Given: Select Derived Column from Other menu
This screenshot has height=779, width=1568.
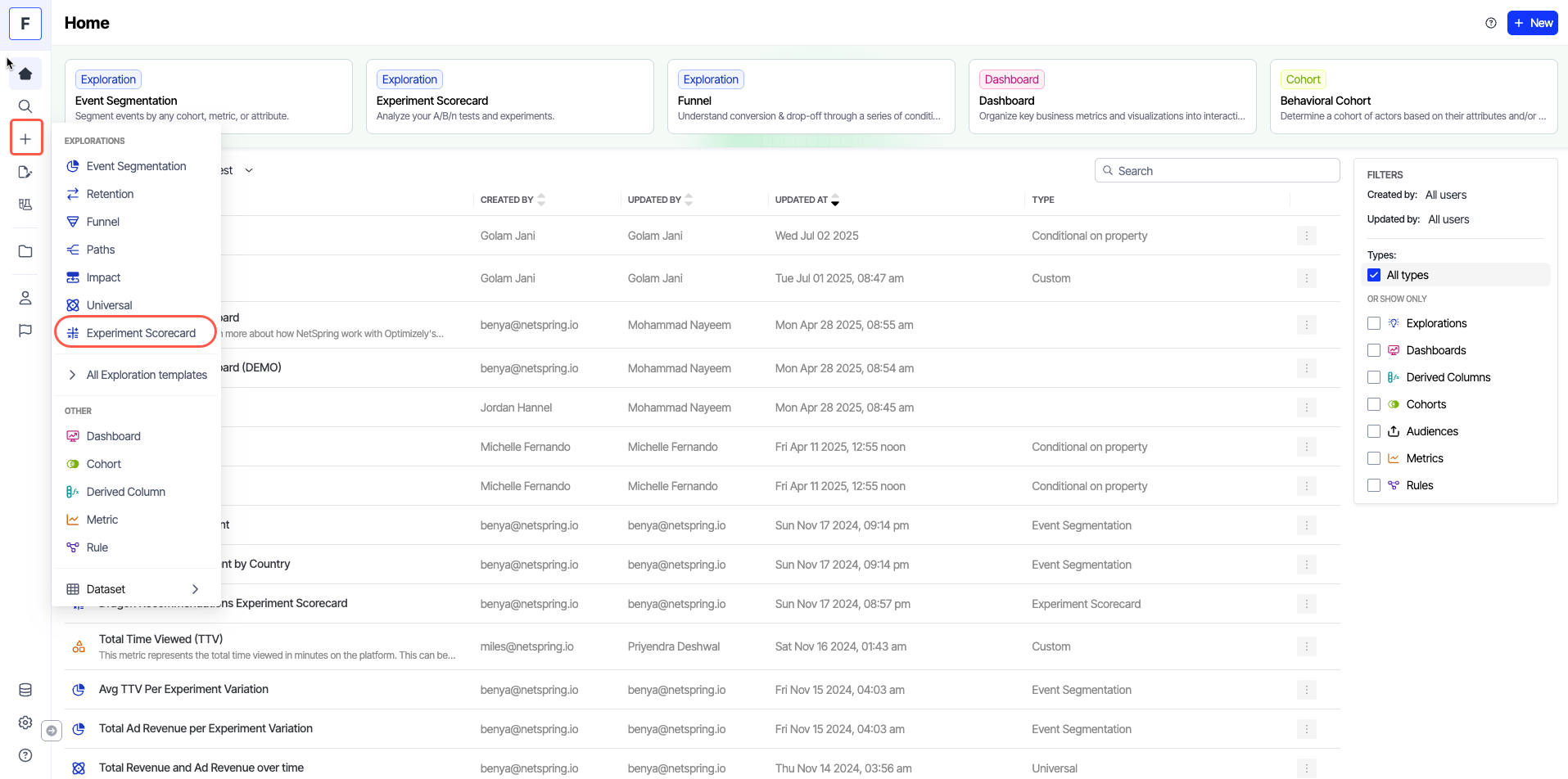Looking at the screenshot, I should (x=136, y=492).
